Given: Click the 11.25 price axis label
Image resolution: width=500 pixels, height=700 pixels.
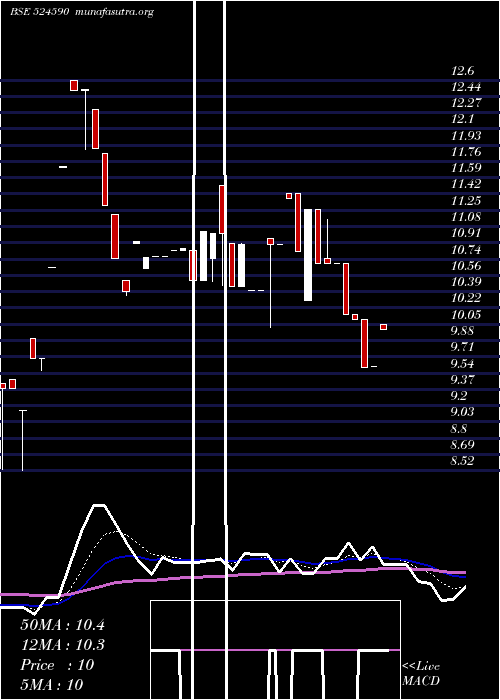Looking at the screenshot, I should point(466,200).
